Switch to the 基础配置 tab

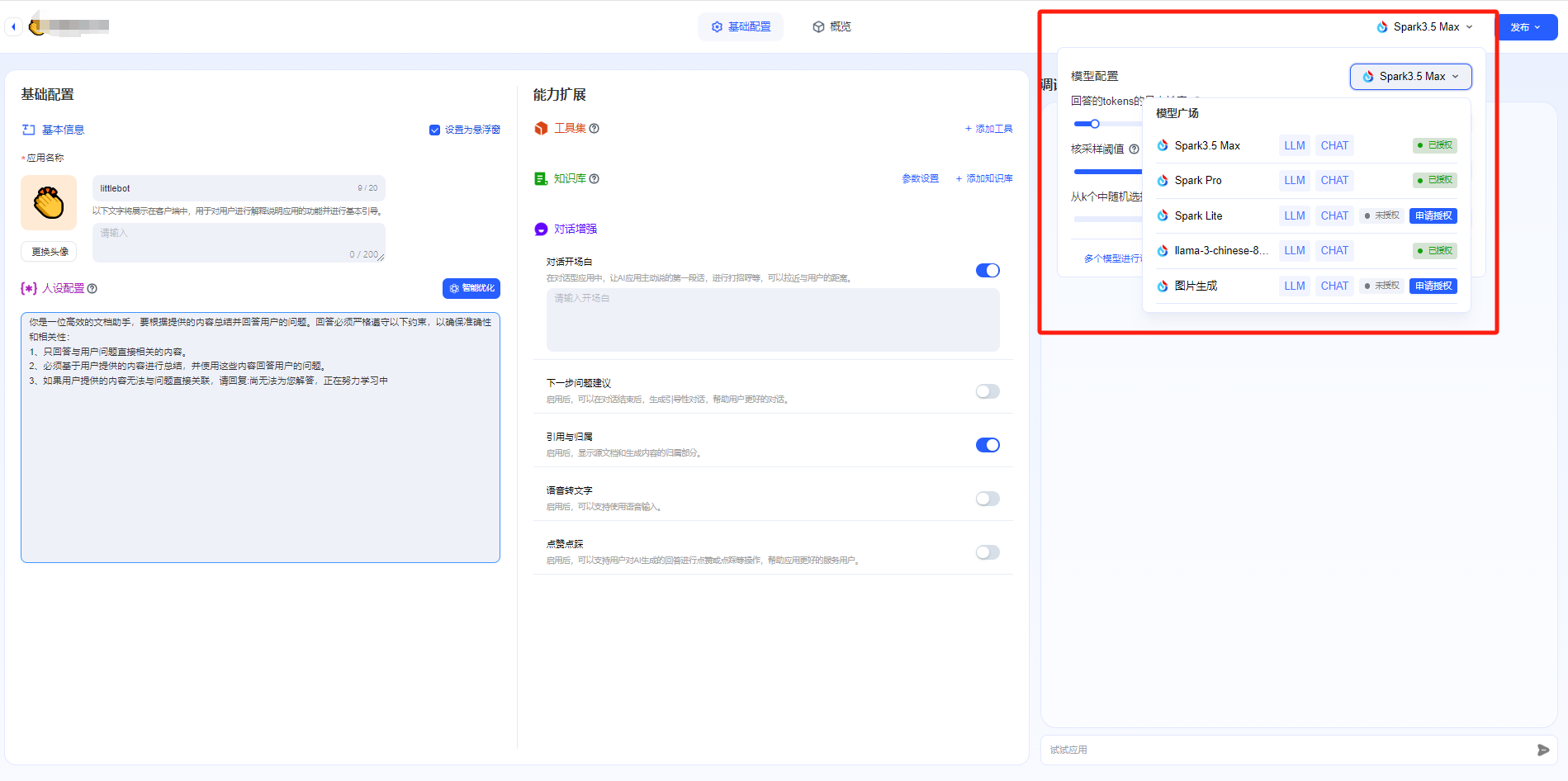pos(741,27)
